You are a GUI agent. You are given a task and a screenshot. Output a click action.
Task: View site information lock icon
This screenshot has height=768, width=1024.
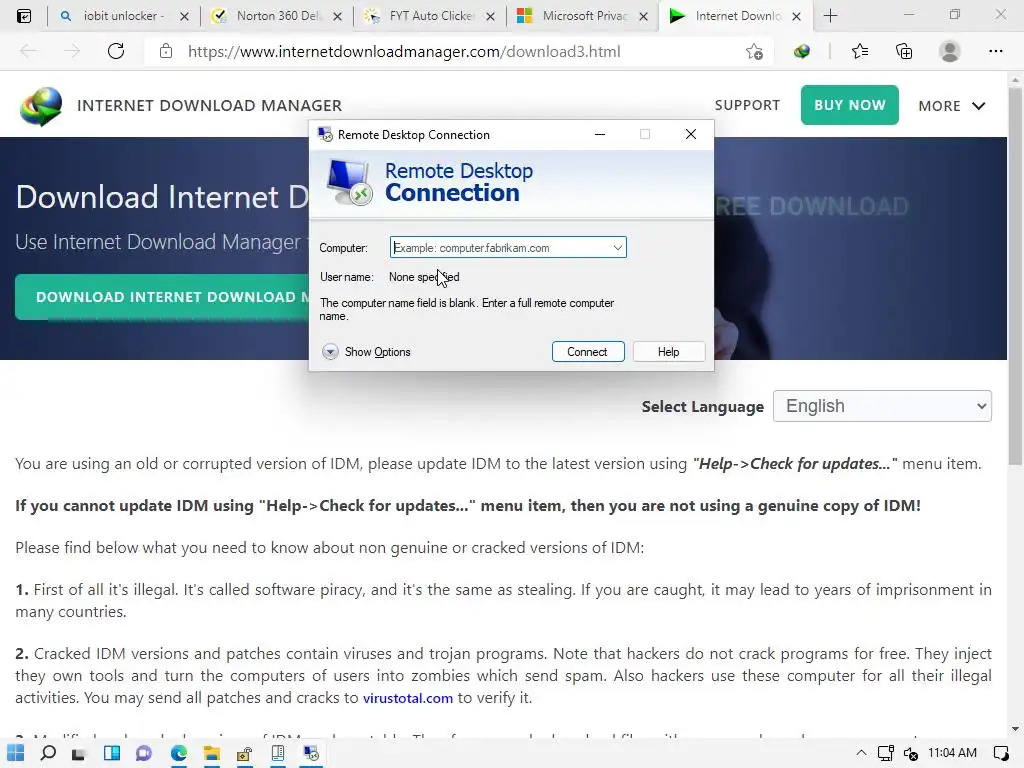coord(166,51)
